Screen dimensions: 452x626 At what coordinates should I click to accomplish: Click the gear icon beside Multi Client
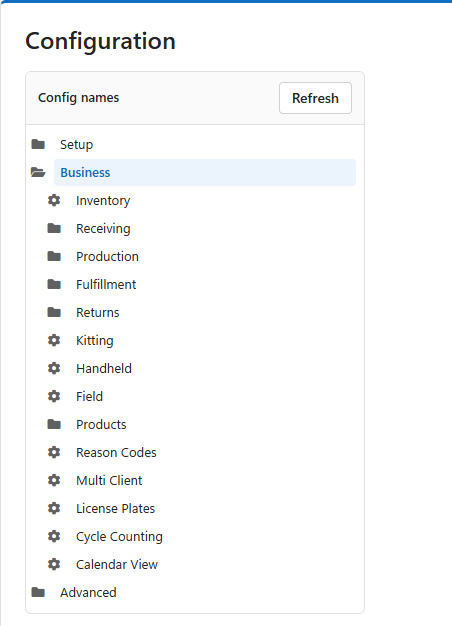54,480
